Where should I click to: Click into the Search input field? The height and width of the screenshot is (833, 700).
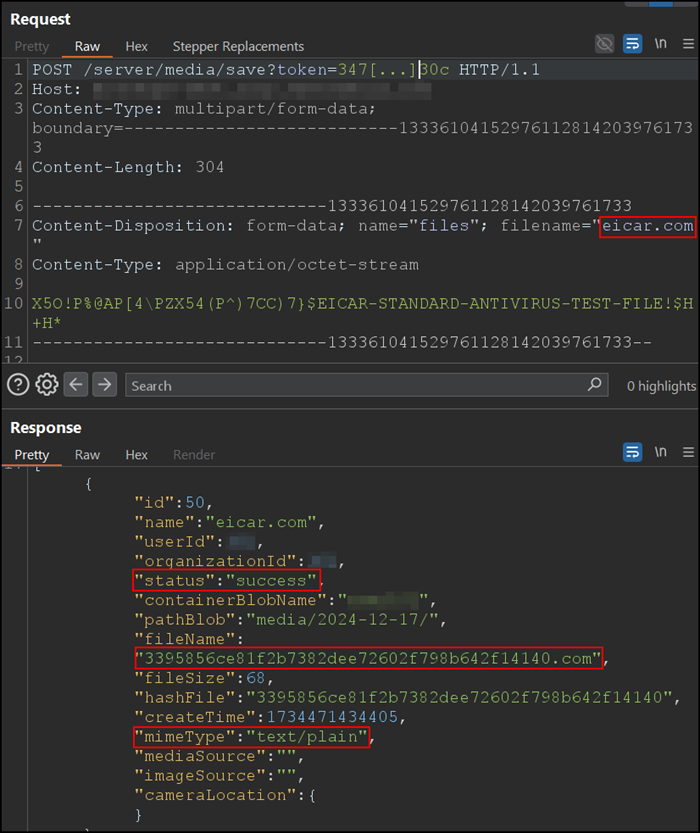click(350, 385)
